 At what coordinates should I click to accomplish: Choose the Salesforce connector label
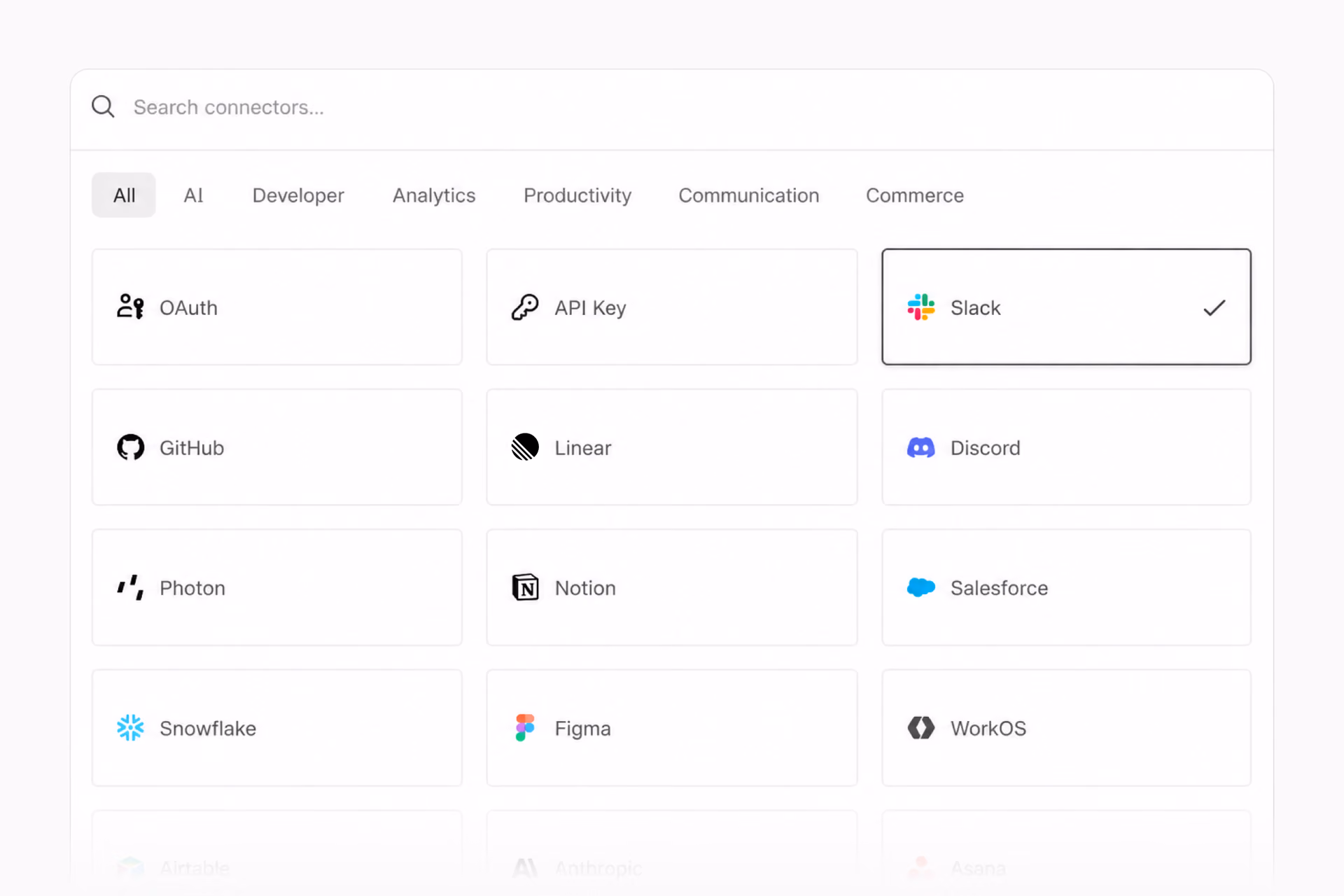[999, 588]
